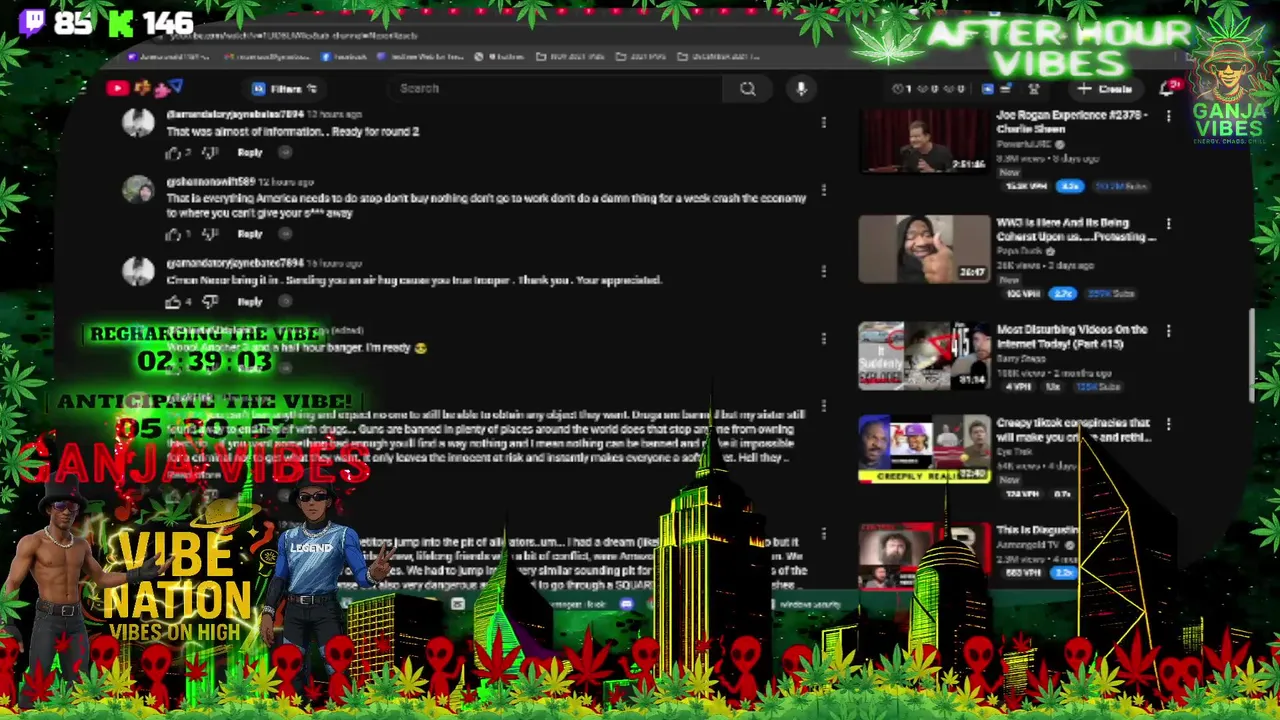Viewport: 1280px width, 720px height.
Task: Reply to the "crash the economy" comment
Action: [x=250, y=234]
